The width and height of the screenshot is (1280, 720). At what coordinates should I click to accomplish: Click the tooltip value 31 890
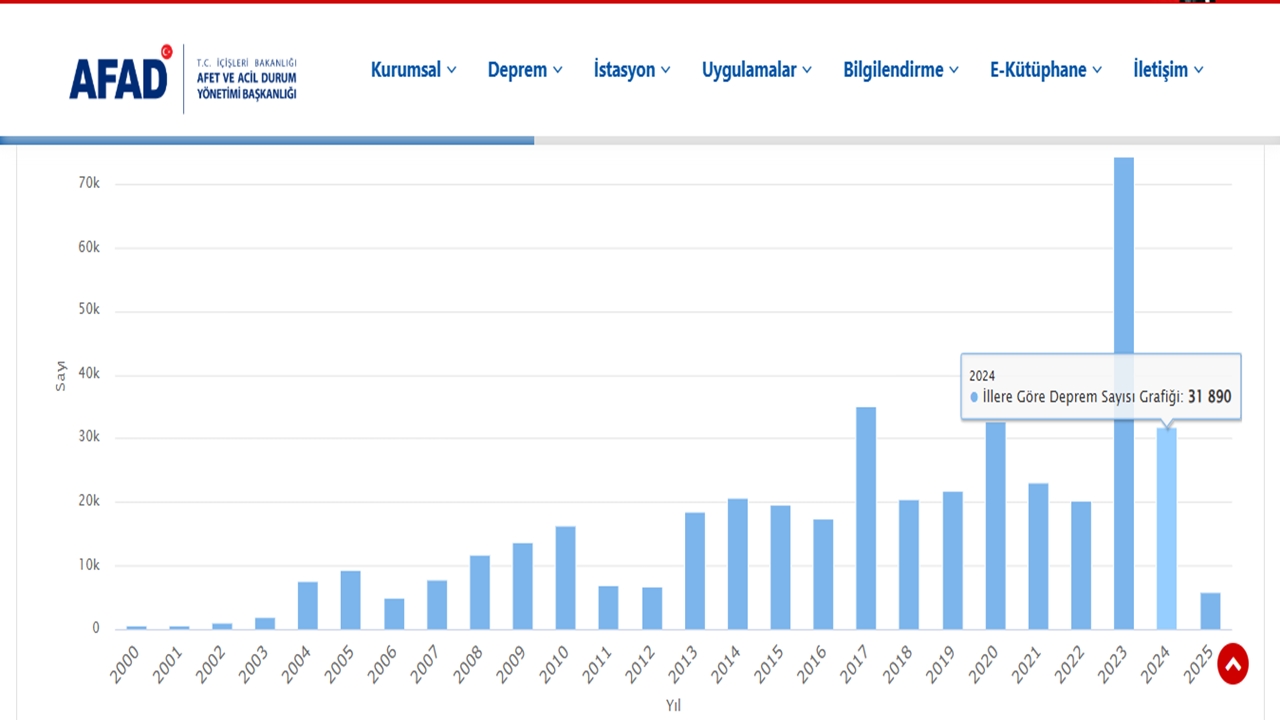pyautogui.click(x=1209, y=397)
